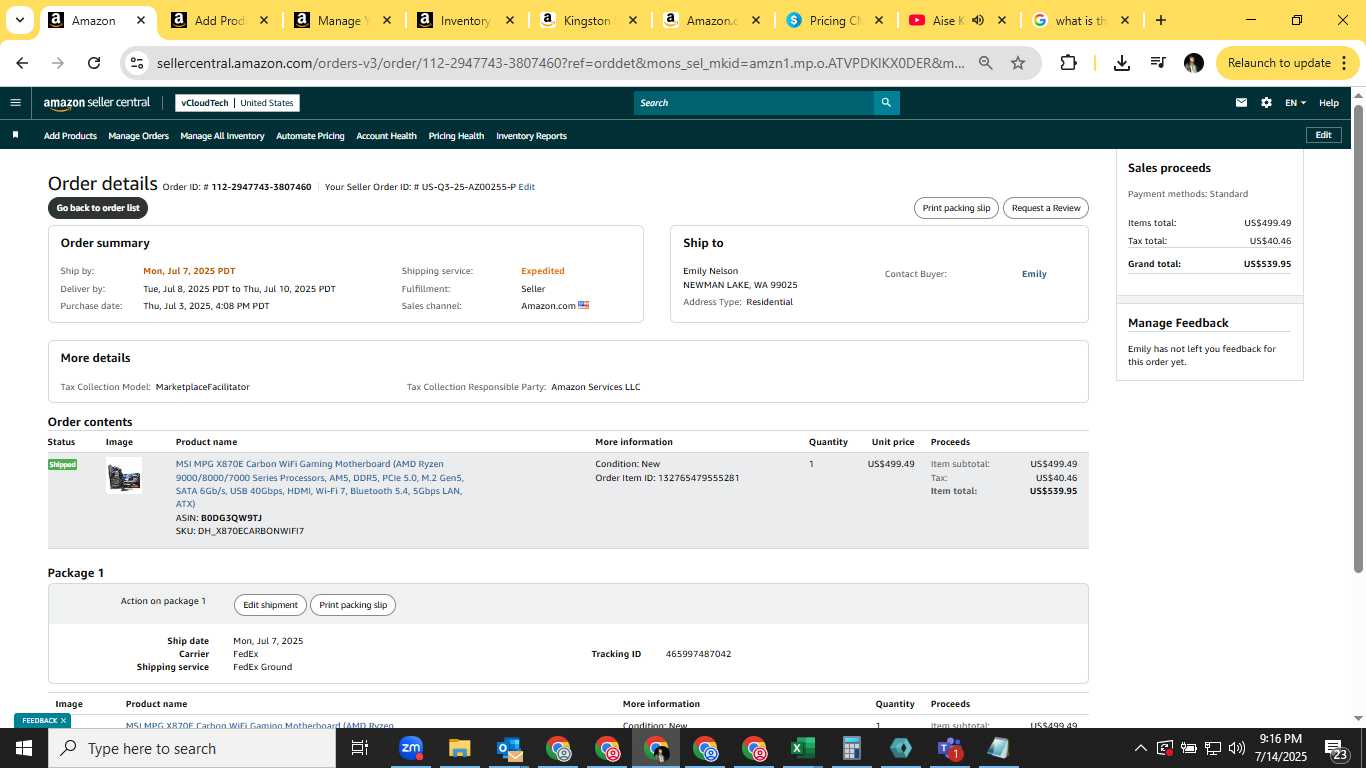
Task: Open Microsoft Teams from the taskbar
Action: coord(949,748)
